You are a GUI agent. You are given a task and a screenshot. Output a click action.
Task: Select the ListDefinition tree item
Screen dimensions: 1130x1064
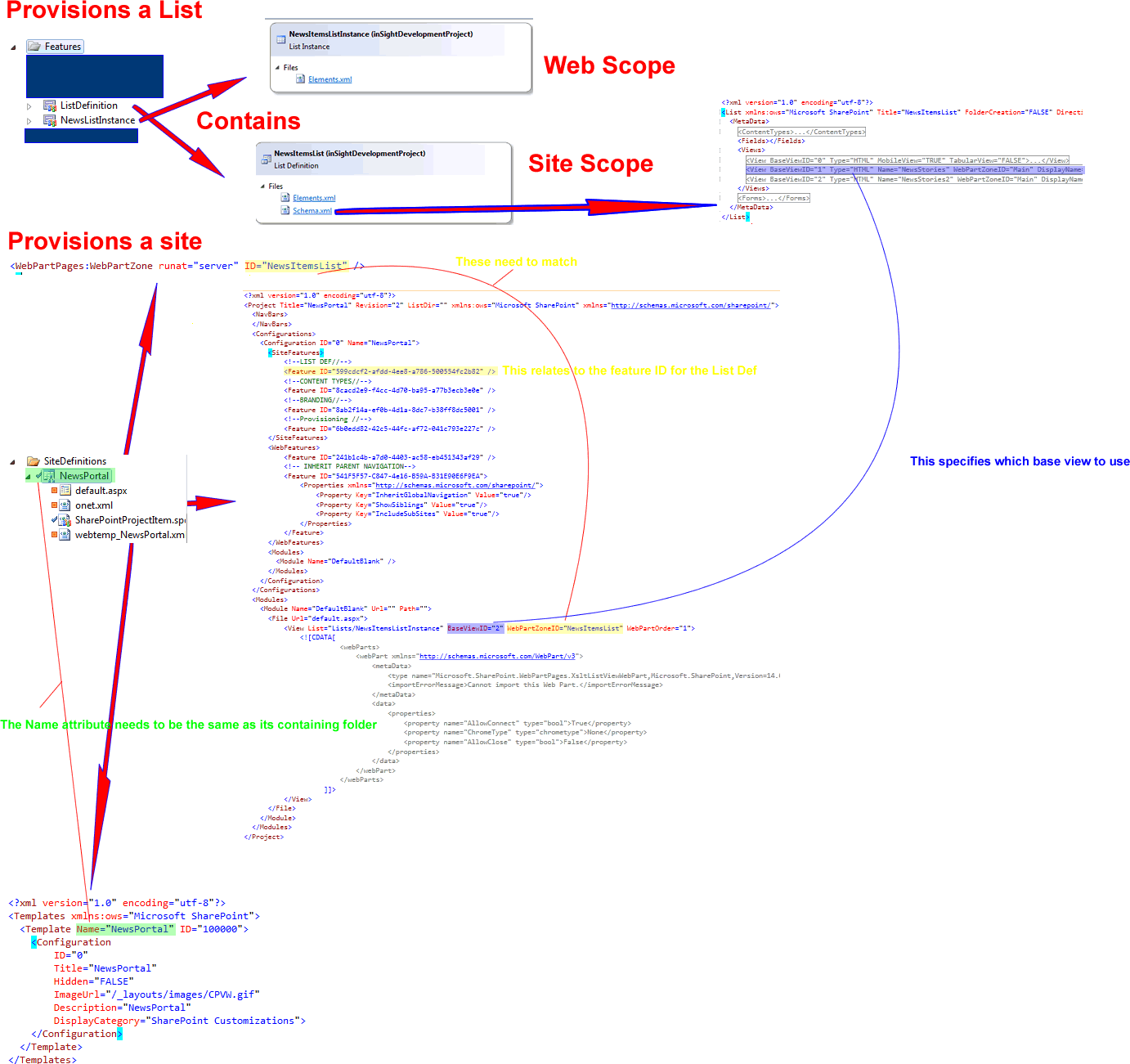pos(89,106)
